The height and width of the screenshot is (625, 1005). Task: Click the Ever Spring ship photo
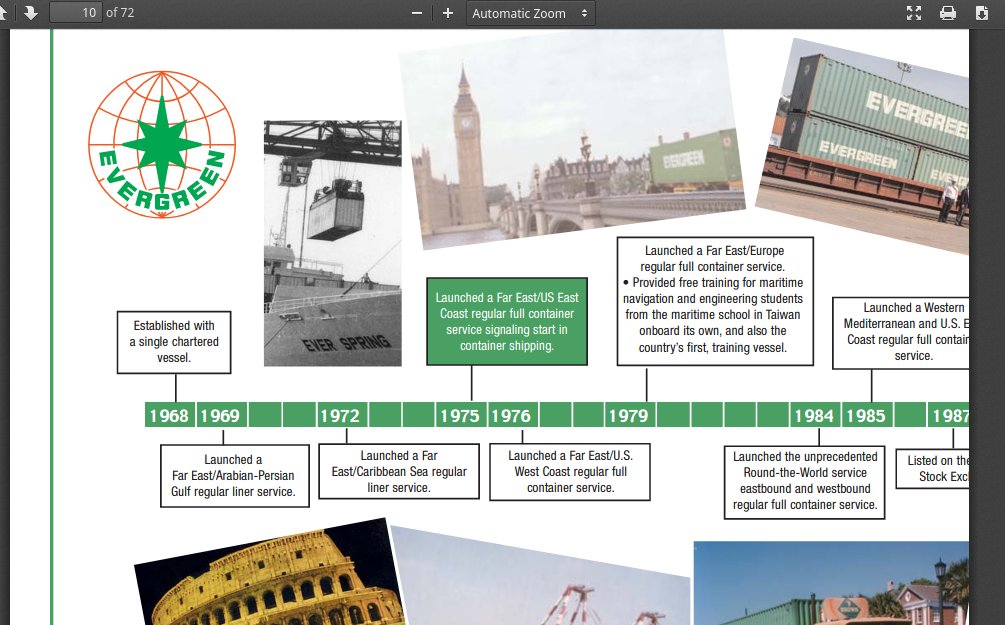point(333,243)
